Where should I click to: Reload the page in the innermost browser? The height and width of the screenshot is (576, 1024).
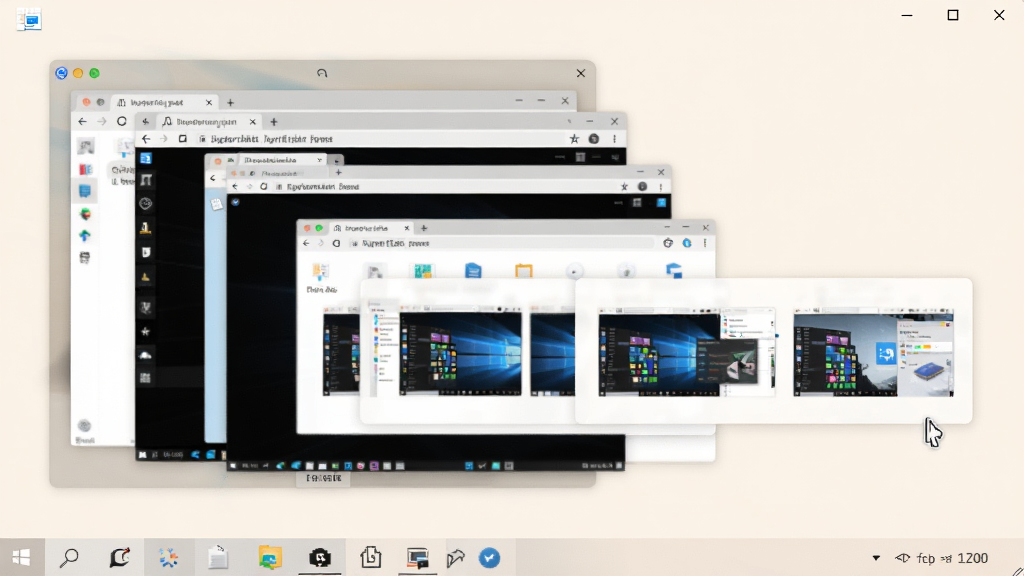pyautogui.click(x=336, y=243)
